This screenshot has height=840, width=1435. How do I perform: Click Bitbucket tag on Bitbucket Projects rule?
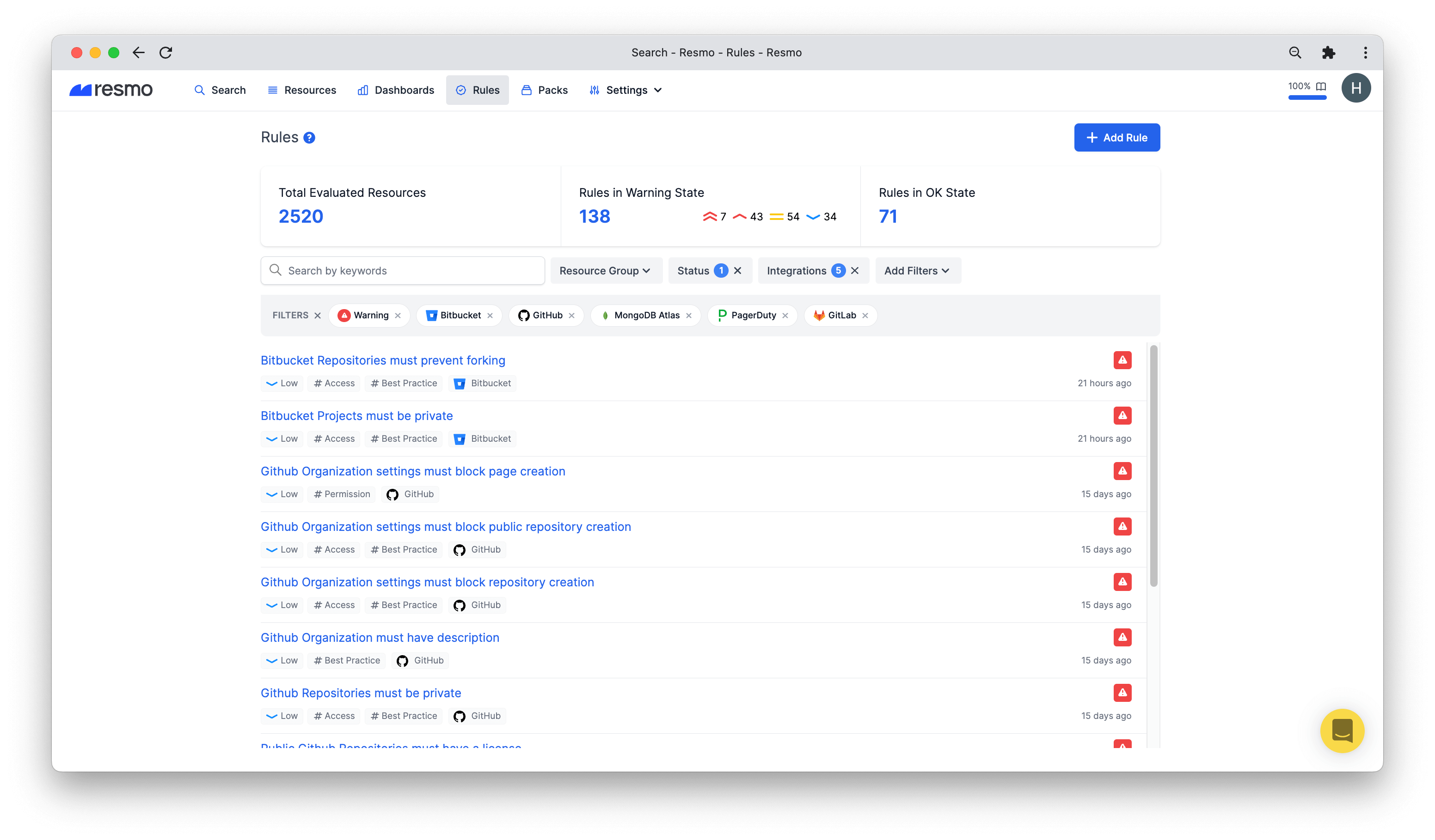[x=482, y=439]
